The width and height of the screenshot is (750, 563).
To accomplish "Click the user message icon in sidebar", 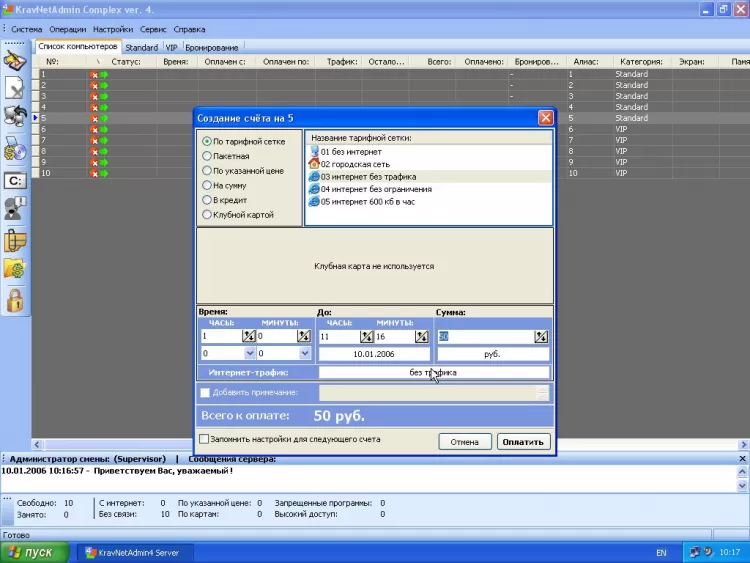I will pos(15,209).
